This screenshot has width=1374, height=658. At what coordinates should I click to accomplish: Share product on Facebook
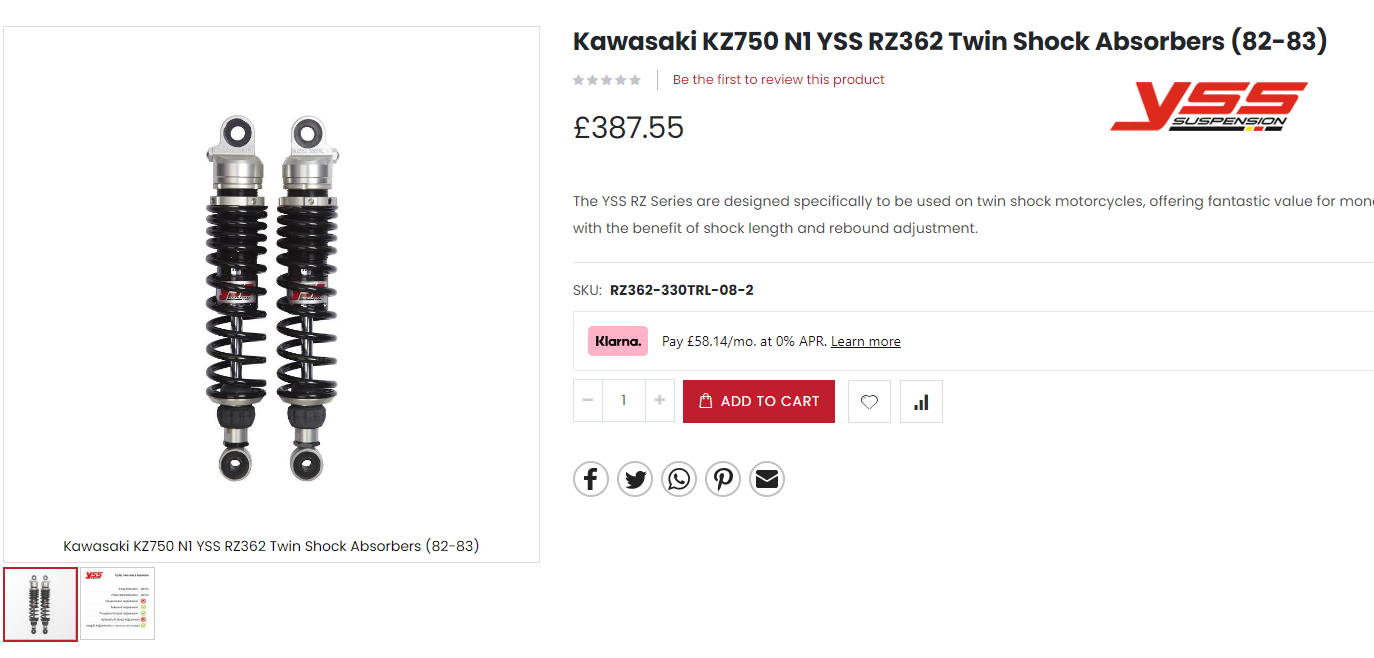point(591,479)
